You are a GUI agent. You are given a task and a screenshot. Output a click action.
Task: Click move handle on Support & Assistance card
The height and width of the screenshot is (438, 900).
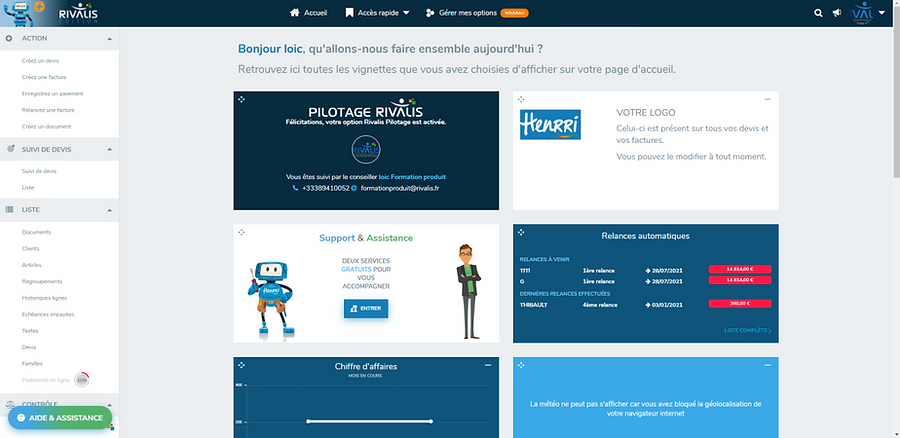tap(242, 232)
